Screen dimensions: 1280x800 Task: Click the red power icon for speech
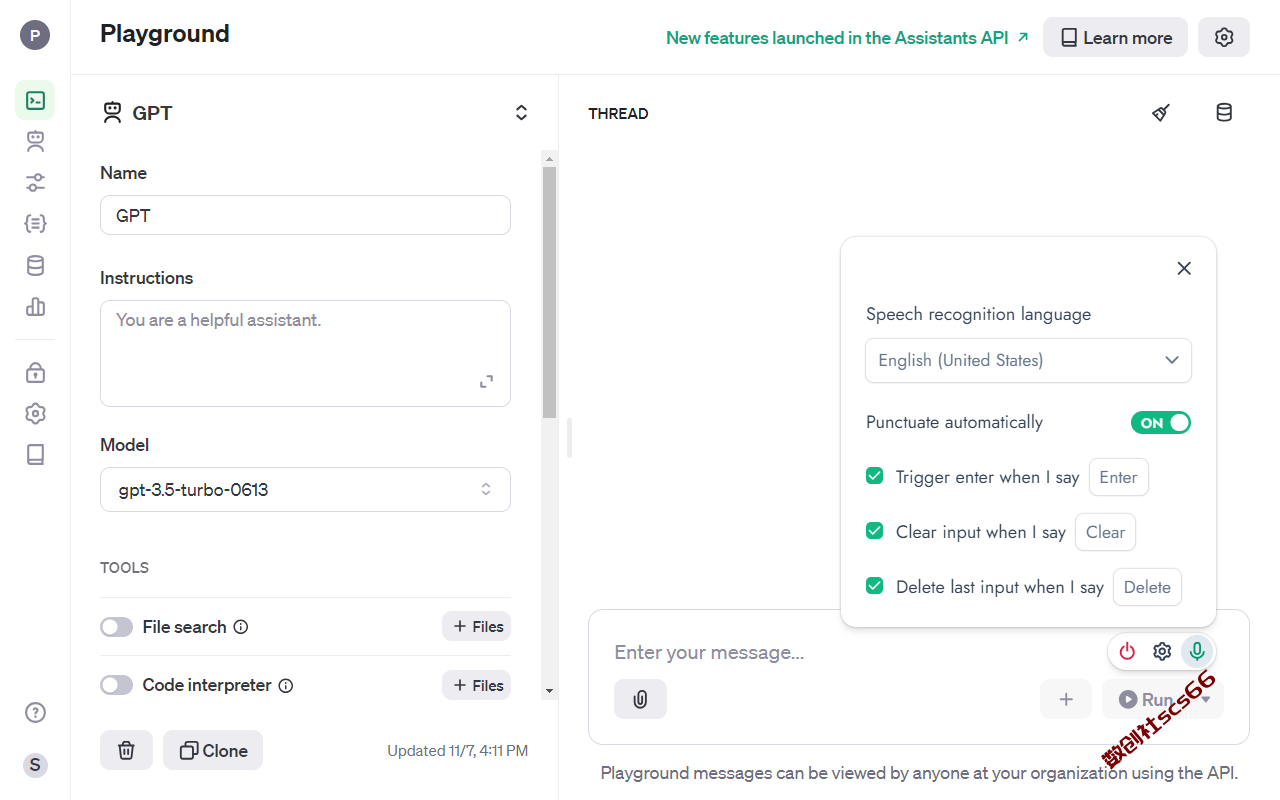[1127, 652]
